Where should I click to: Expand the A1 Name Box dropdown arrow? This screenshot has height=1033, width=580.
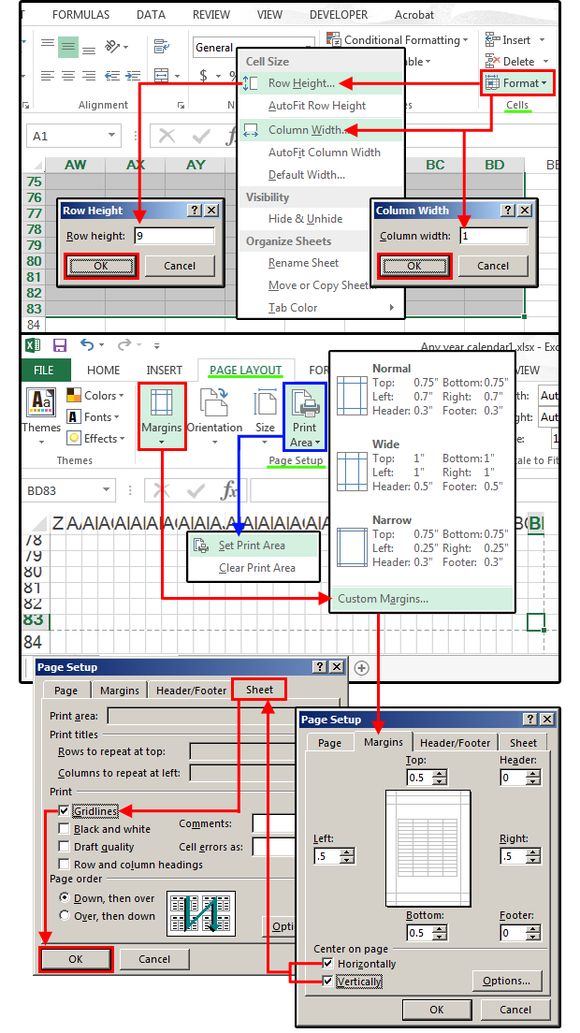[111, 136]
